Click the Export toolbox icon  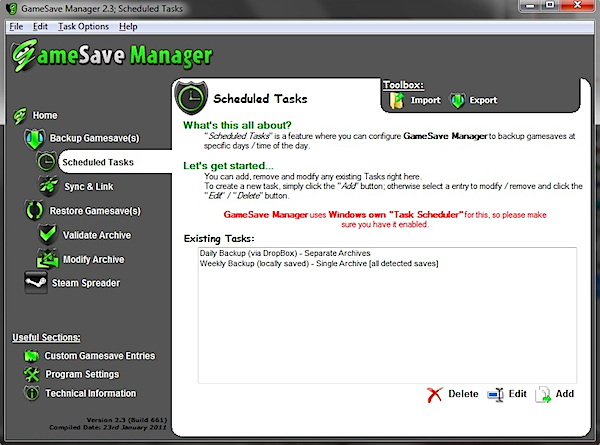[458, 101]
